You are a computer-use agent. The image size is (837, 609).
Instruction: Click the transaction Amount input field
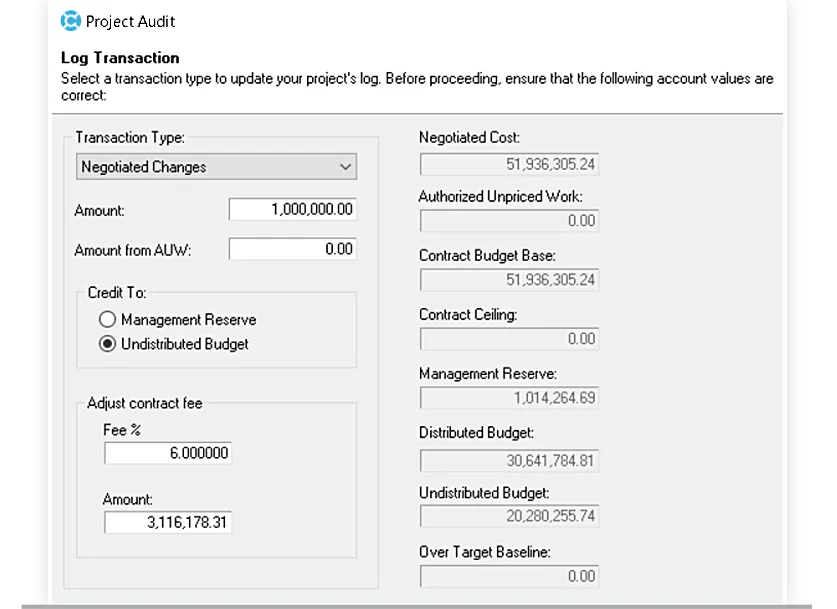click(x=293, y=209)
